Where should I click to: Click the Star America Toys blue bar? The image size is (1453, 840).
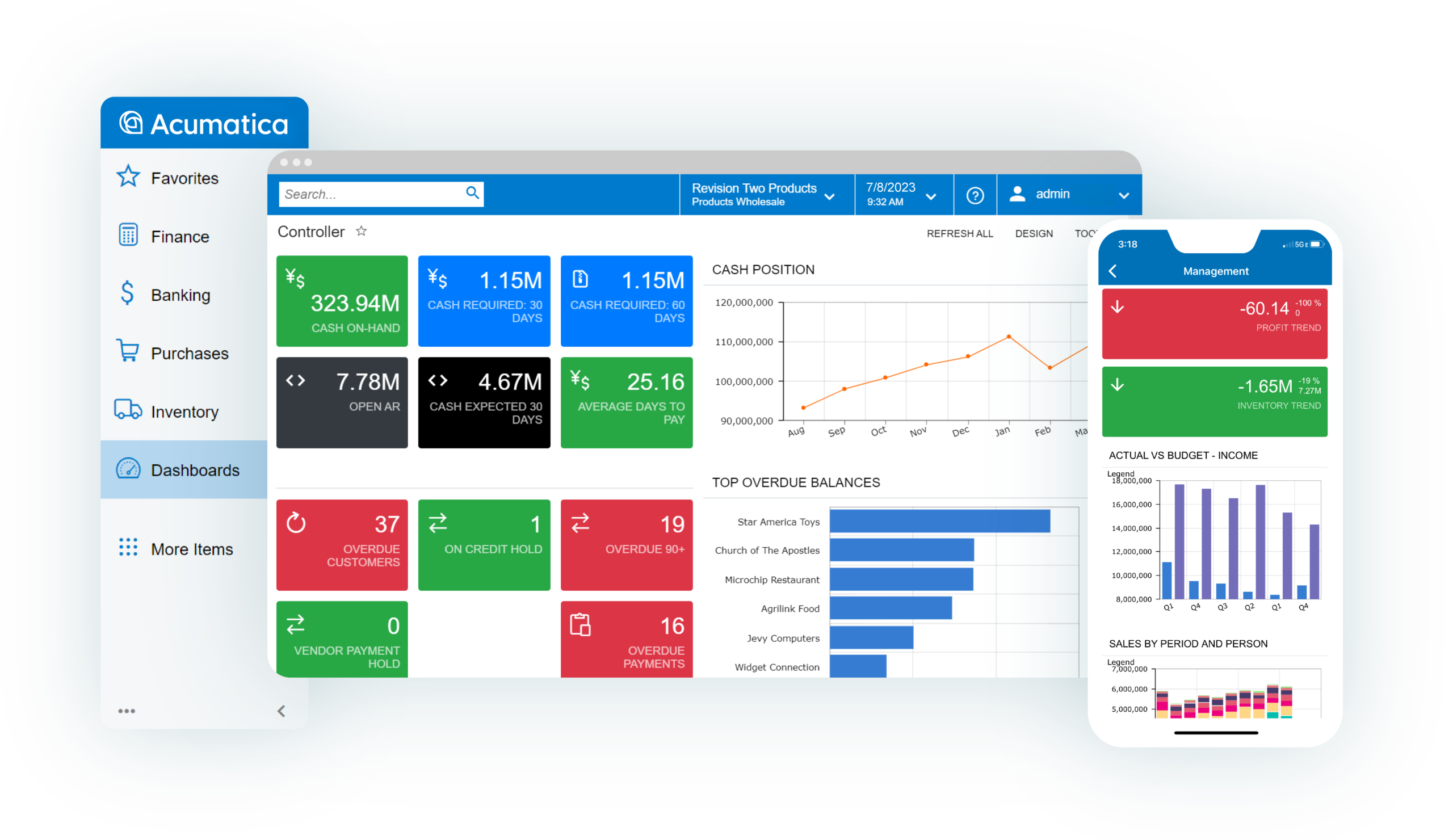click(940, 521)
